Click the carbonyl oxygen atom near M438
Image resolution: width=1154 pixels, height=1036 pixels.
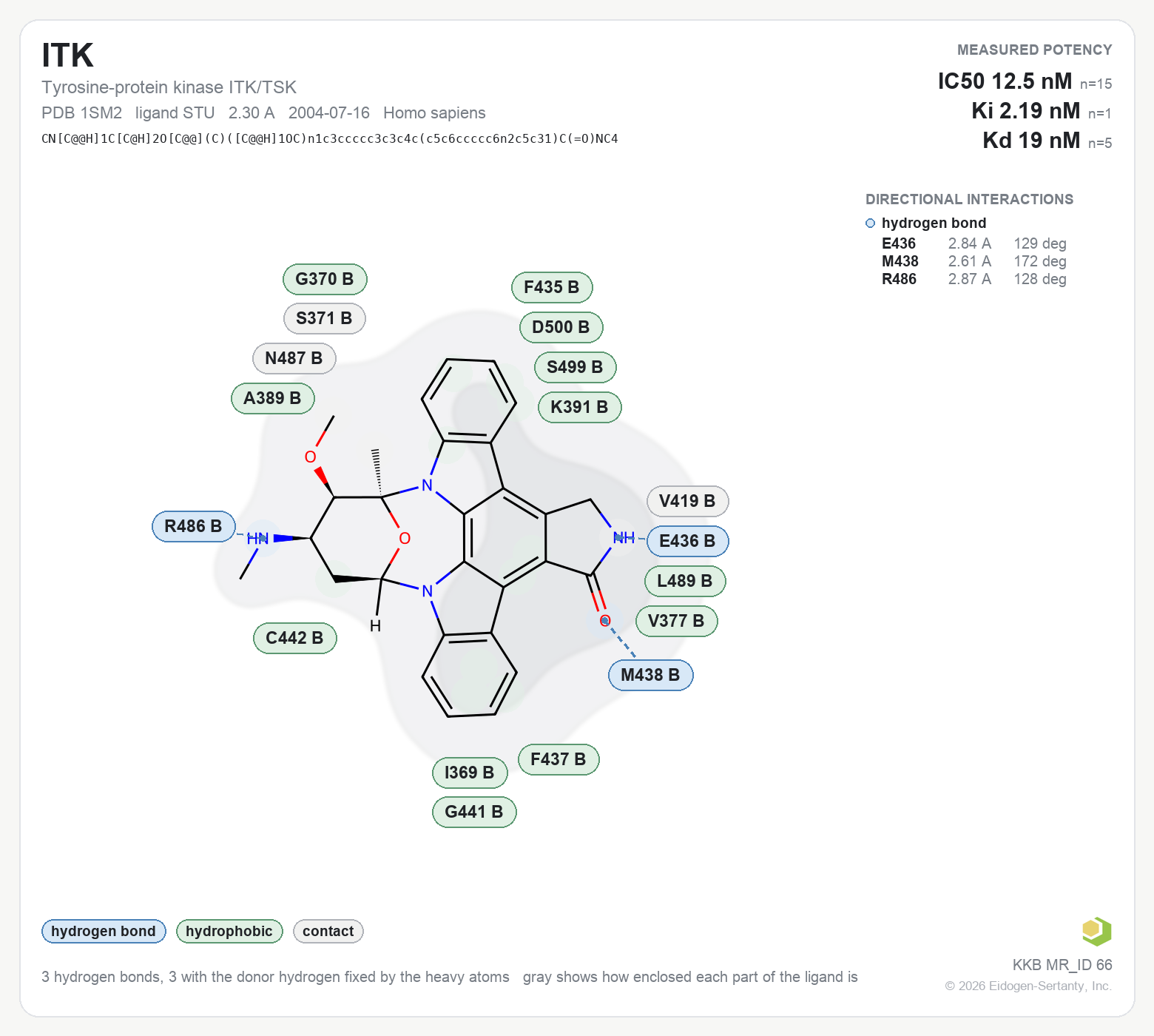point(605,620)
